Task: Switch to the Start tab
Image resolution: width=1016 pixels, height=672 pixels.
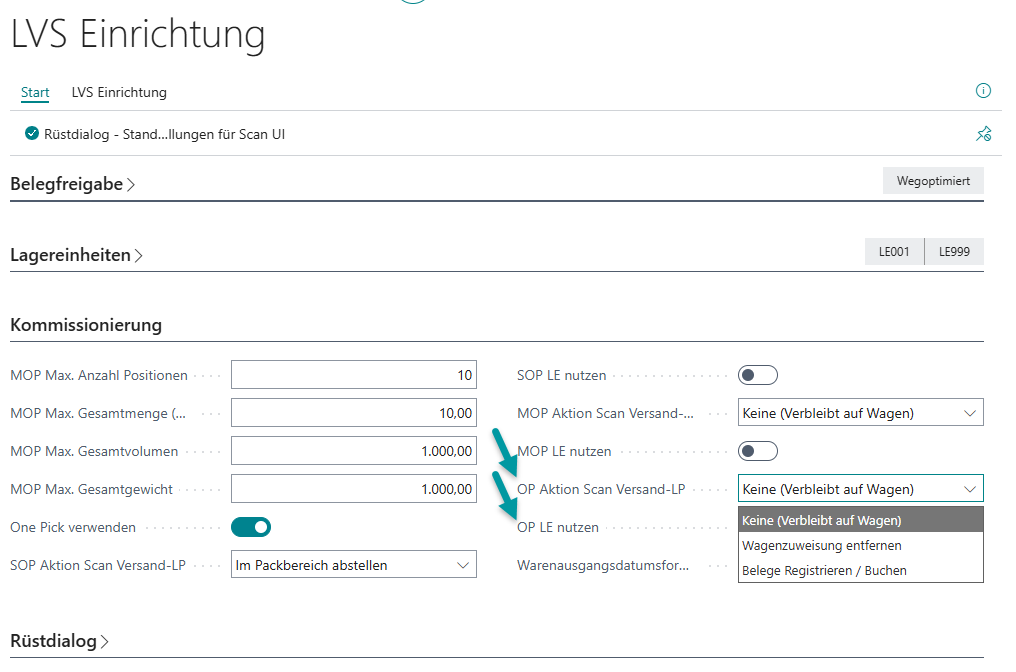Action: [x=35, y=93]
